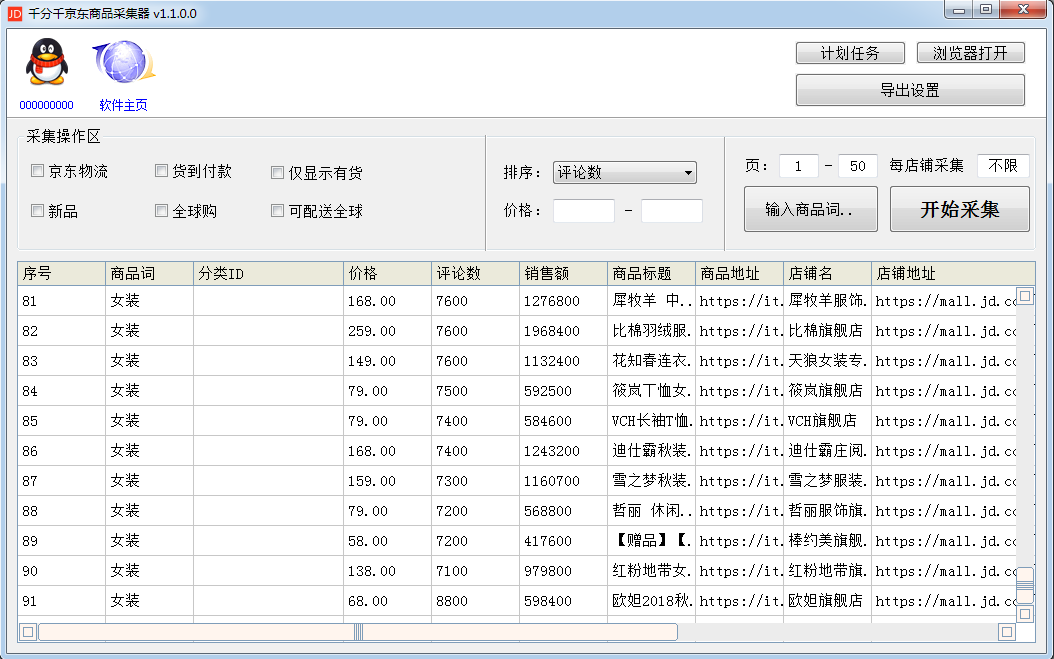
Task: Select row 81 sequence number cell
Action: [x=62, y=301]
